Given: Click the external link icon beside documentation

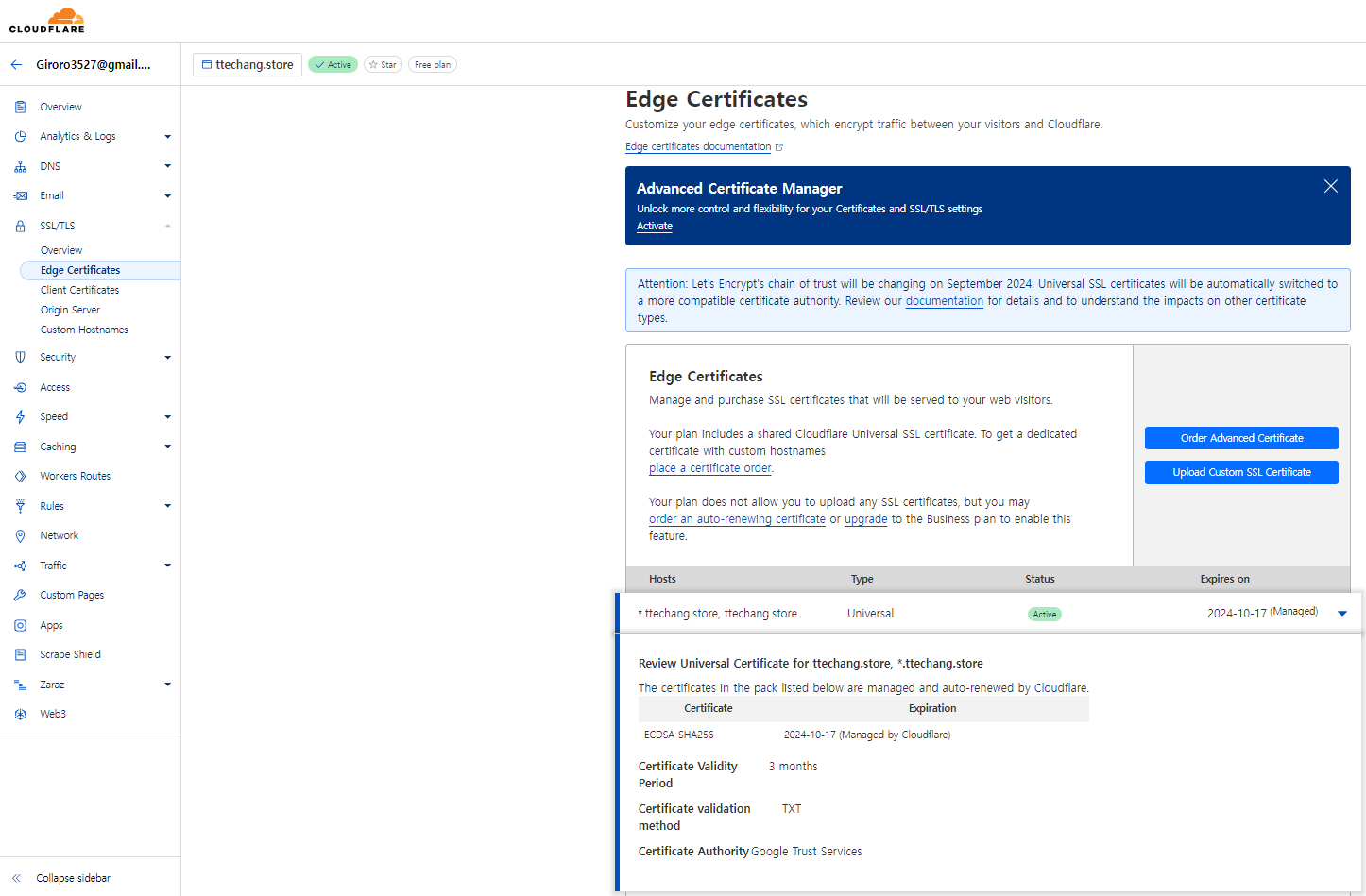Looking at the screenshot, I should click(779, 147).
